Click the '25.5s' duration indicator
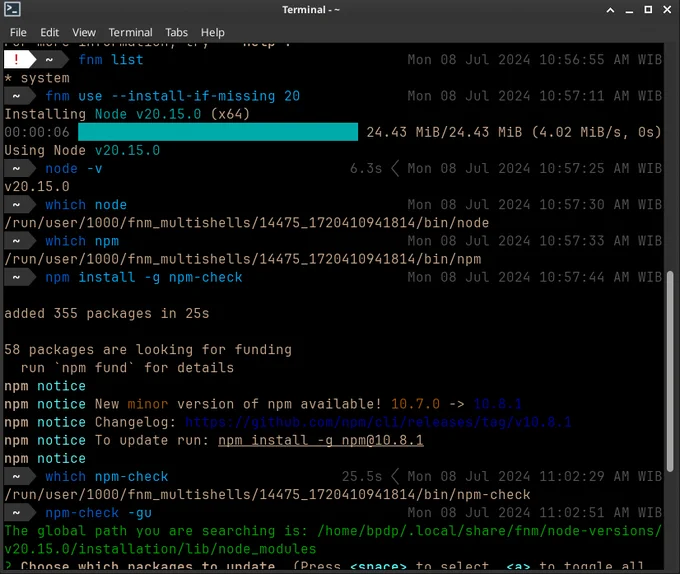The width and height of the screenshot is (680, 574). coord(362,476)
